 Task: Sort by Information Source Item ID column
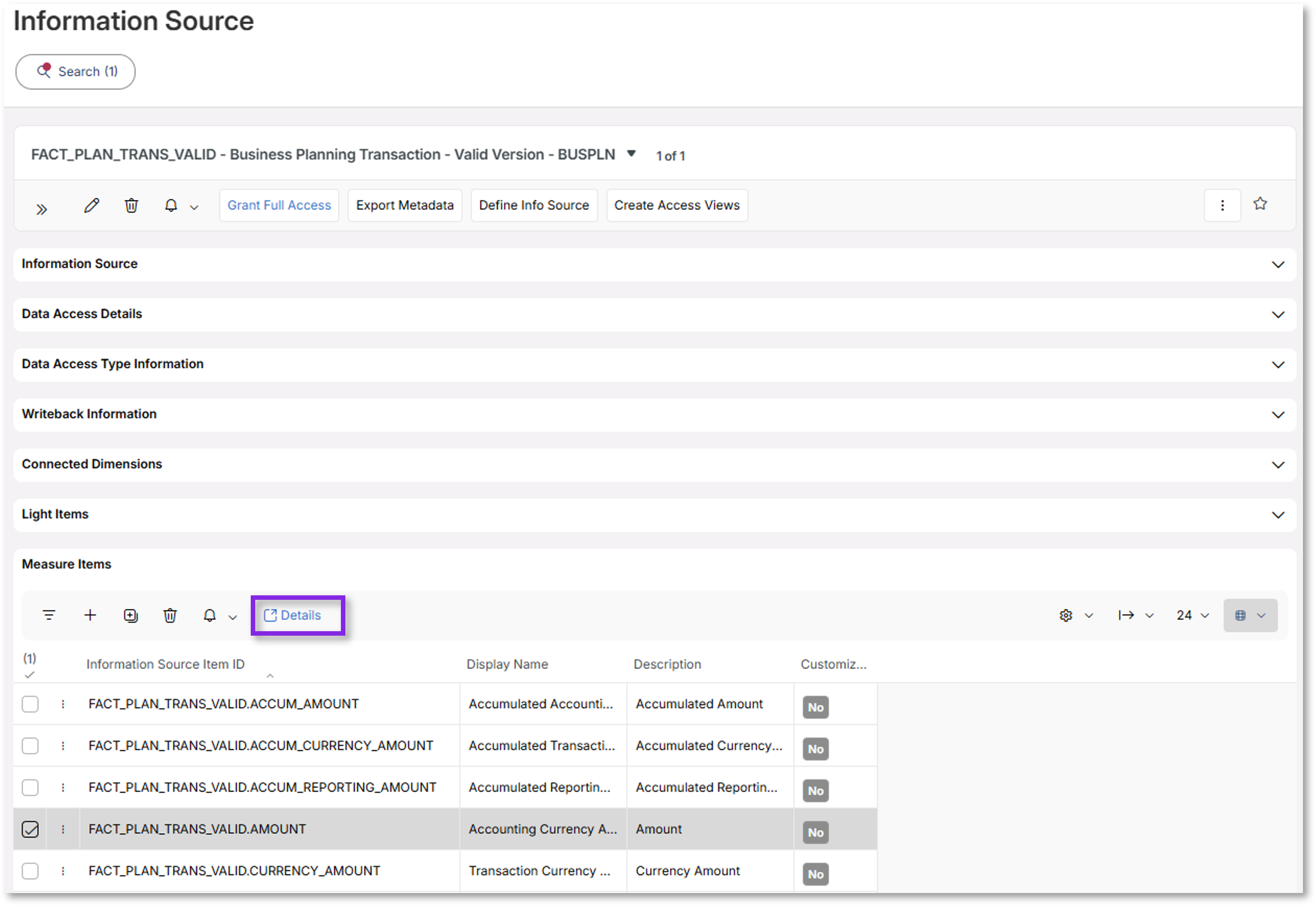pyautogui.click(x=165, y=663)
